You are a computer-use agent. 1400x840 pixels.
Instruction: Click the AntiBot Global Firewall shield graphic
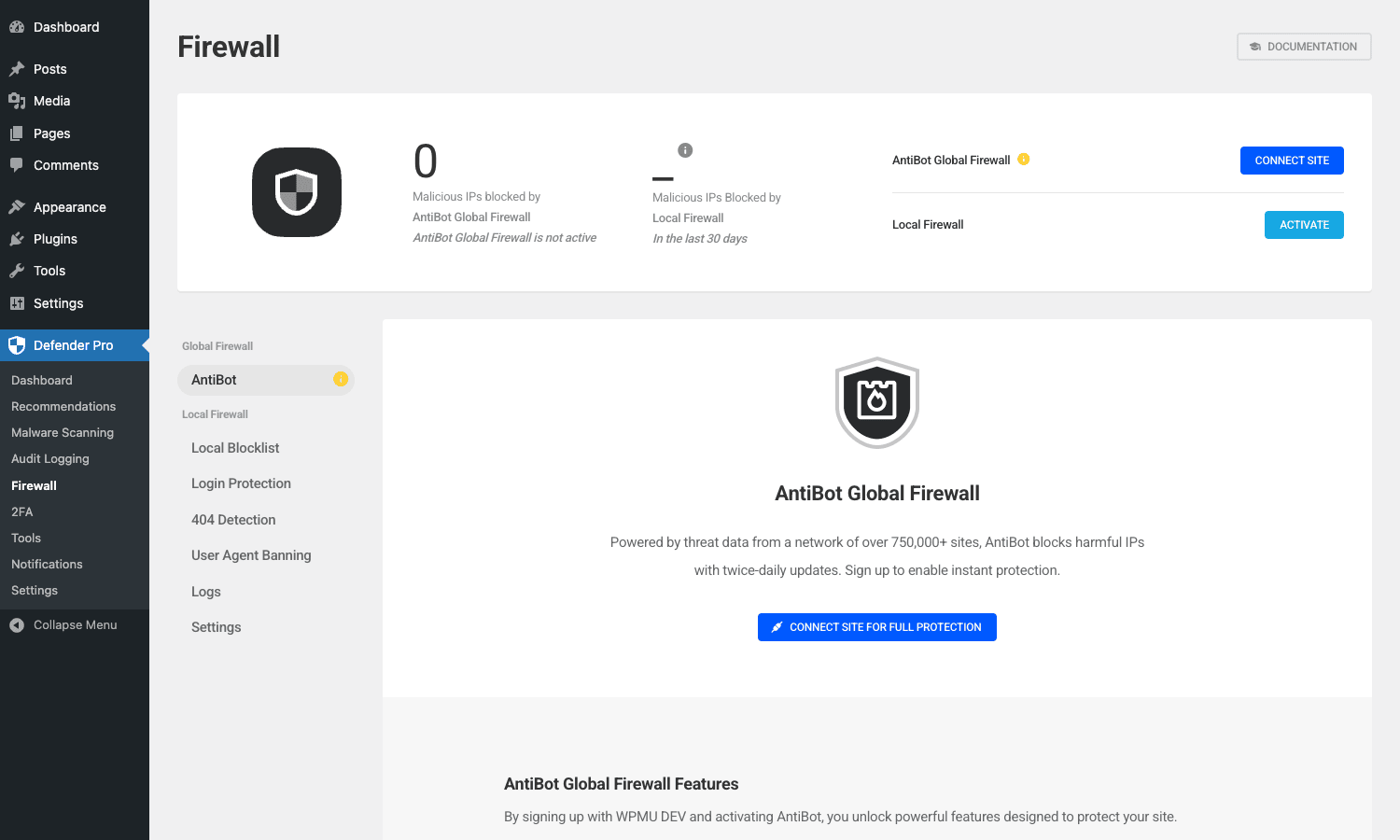(x=877, y=403)
